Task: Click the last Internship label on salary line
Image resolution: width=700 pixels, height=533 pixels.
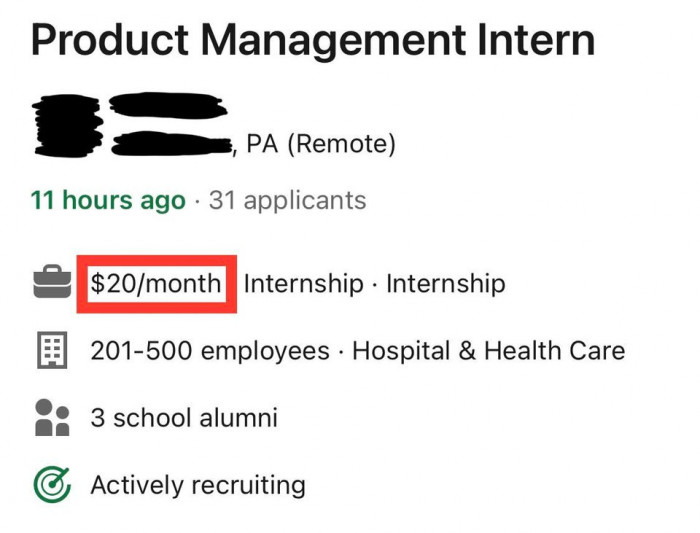Action: pyautogui.click(x=446, y=284)
